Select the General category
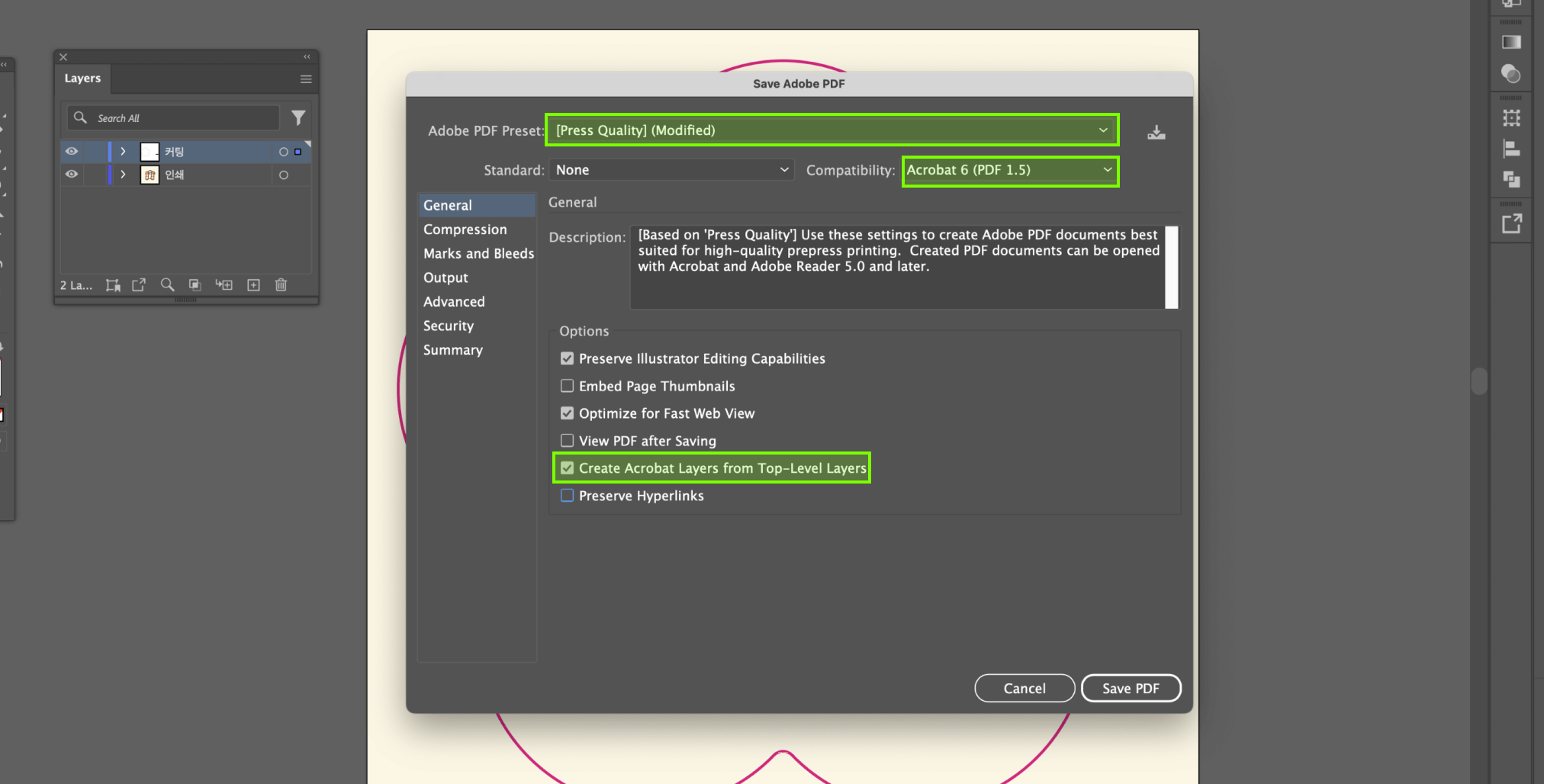This screenshot has height=784, width=1544. click(x=477, y=205)
